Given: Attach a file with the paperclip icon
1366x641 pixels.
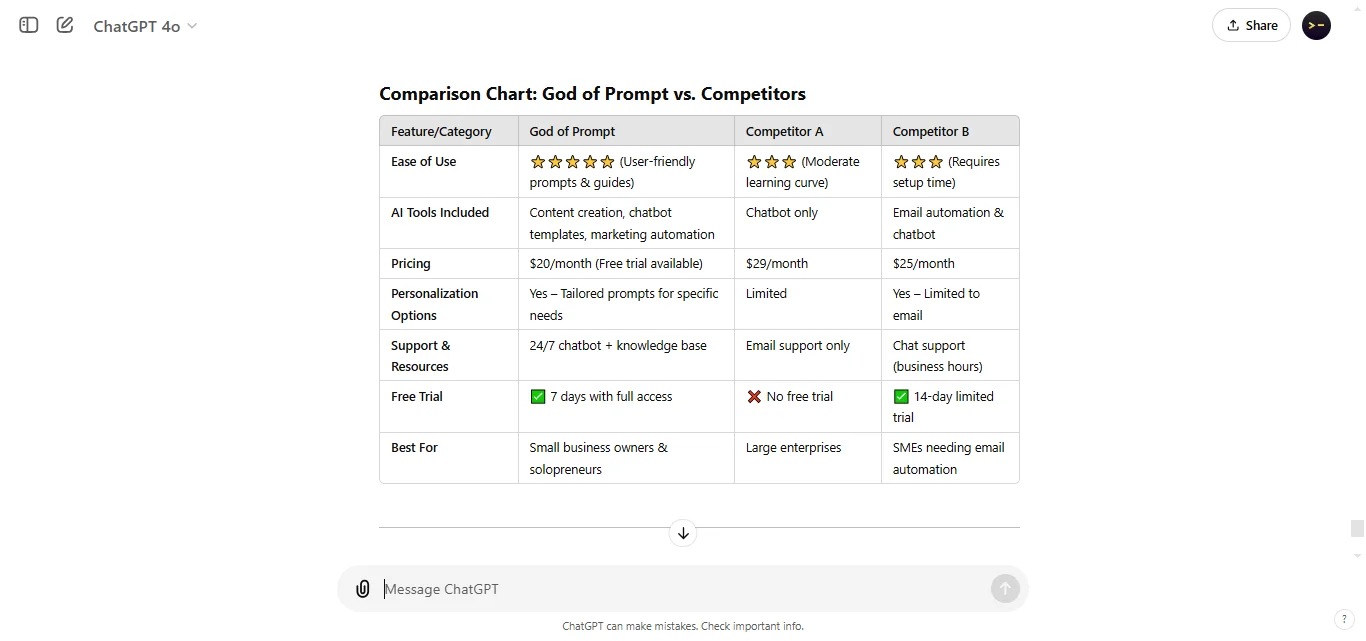Looking at the screenshot, I should tap(362, 588).
